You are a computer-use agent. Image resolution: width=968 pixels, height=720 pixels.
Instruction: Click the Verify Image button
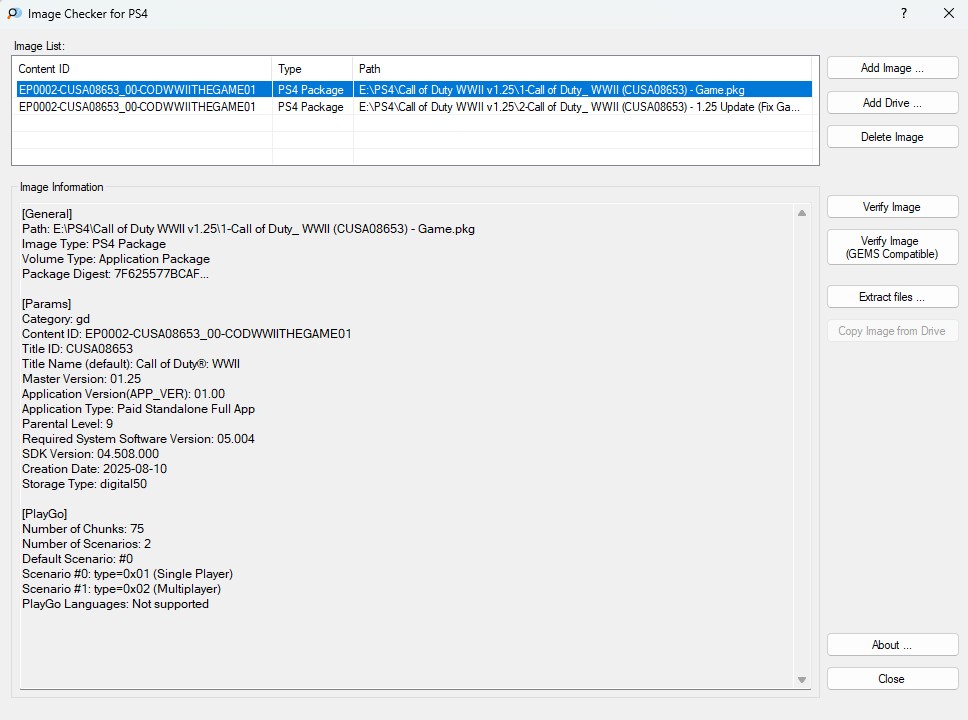tap(892, 207)
